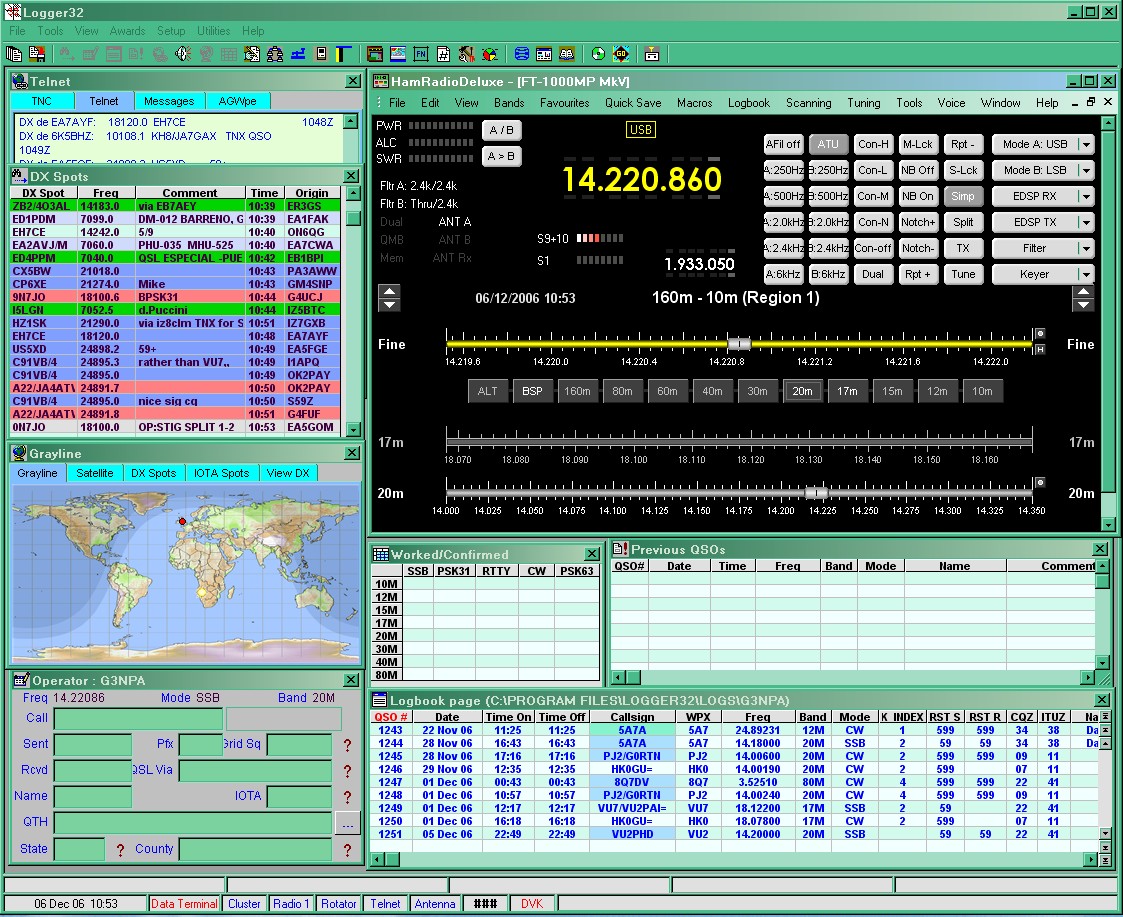
Task: Click the hash symbol page icon
Action: point(444,54)
